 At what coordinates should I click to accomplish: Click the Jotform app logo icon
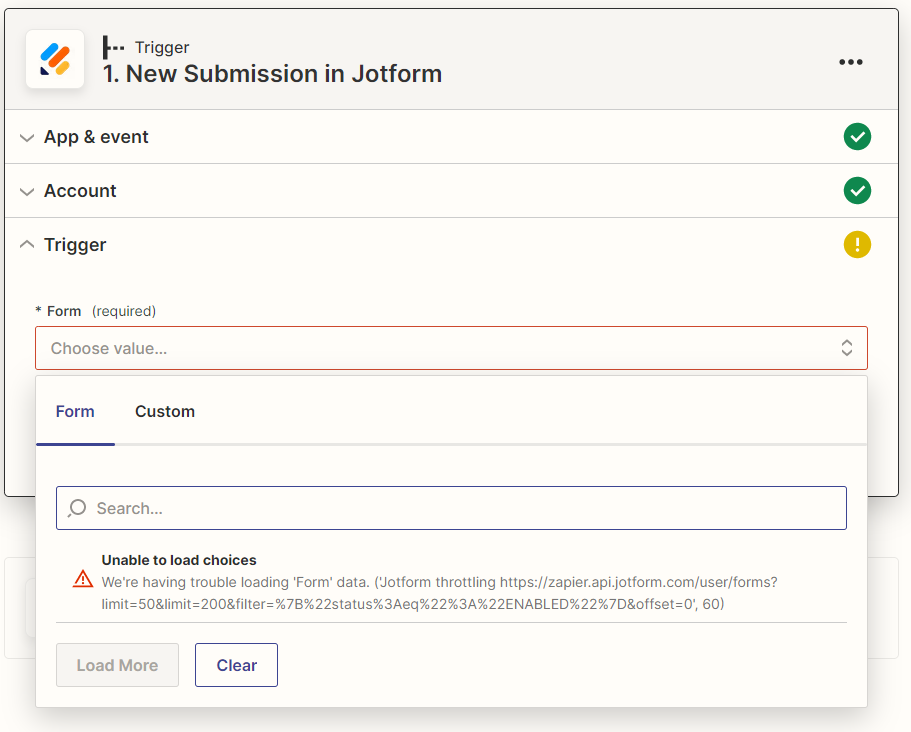pos(55,59)
